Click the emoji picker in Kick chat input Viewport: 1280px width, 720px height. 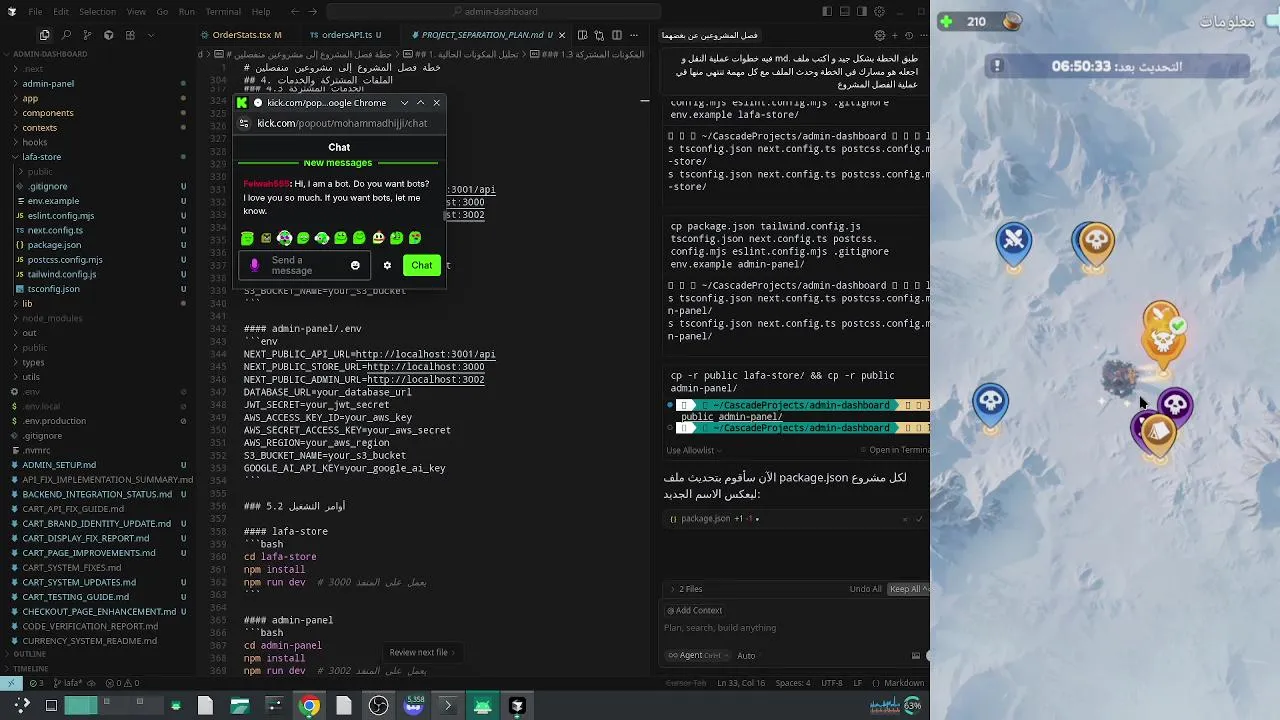pyautogui.click(x=355, y=266)
